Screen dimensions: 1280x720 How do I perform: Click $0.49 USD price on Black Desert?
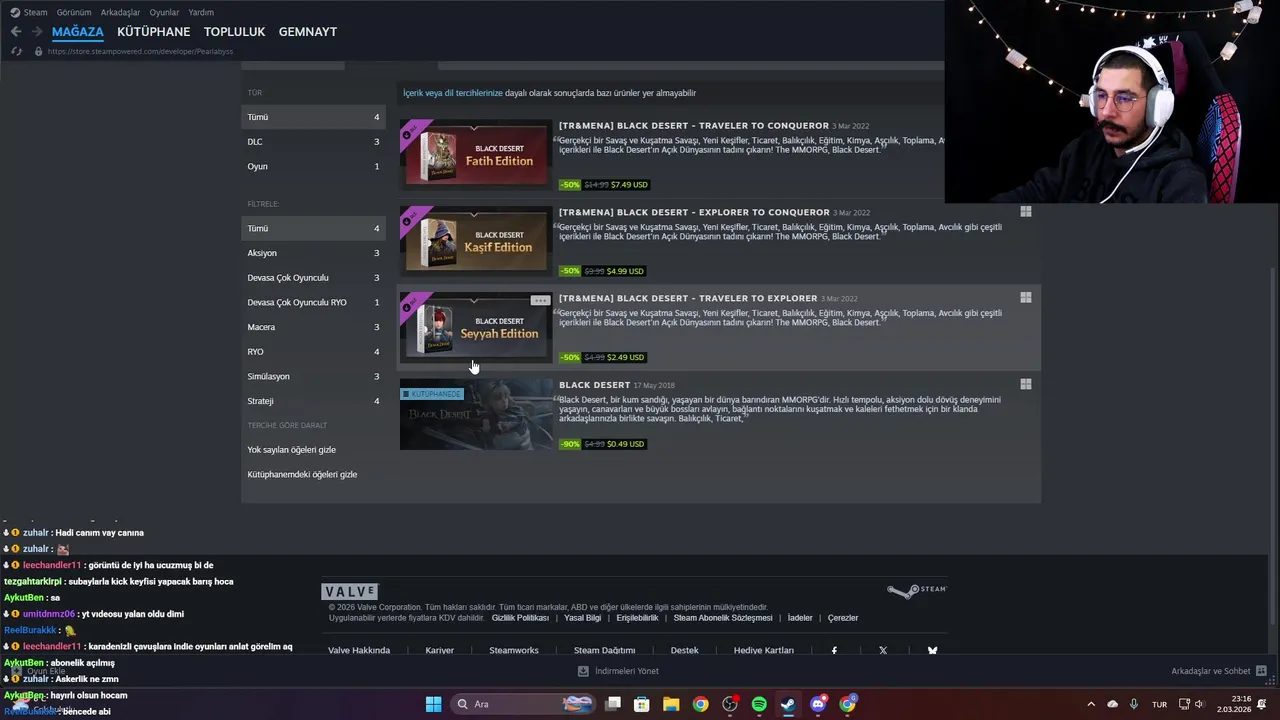(x=625, y=444)
